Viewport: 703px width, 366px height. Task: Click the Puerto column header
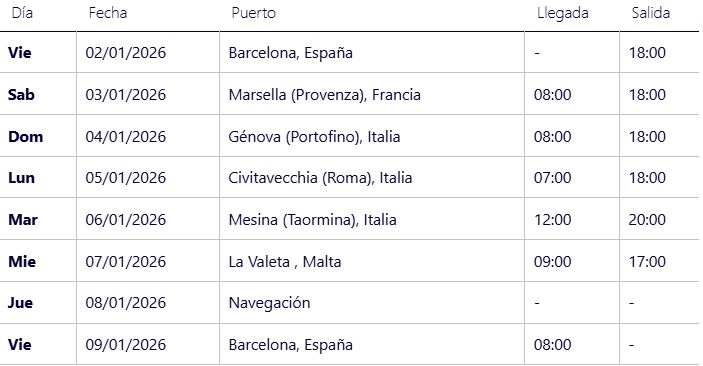(x=253, y=13)
